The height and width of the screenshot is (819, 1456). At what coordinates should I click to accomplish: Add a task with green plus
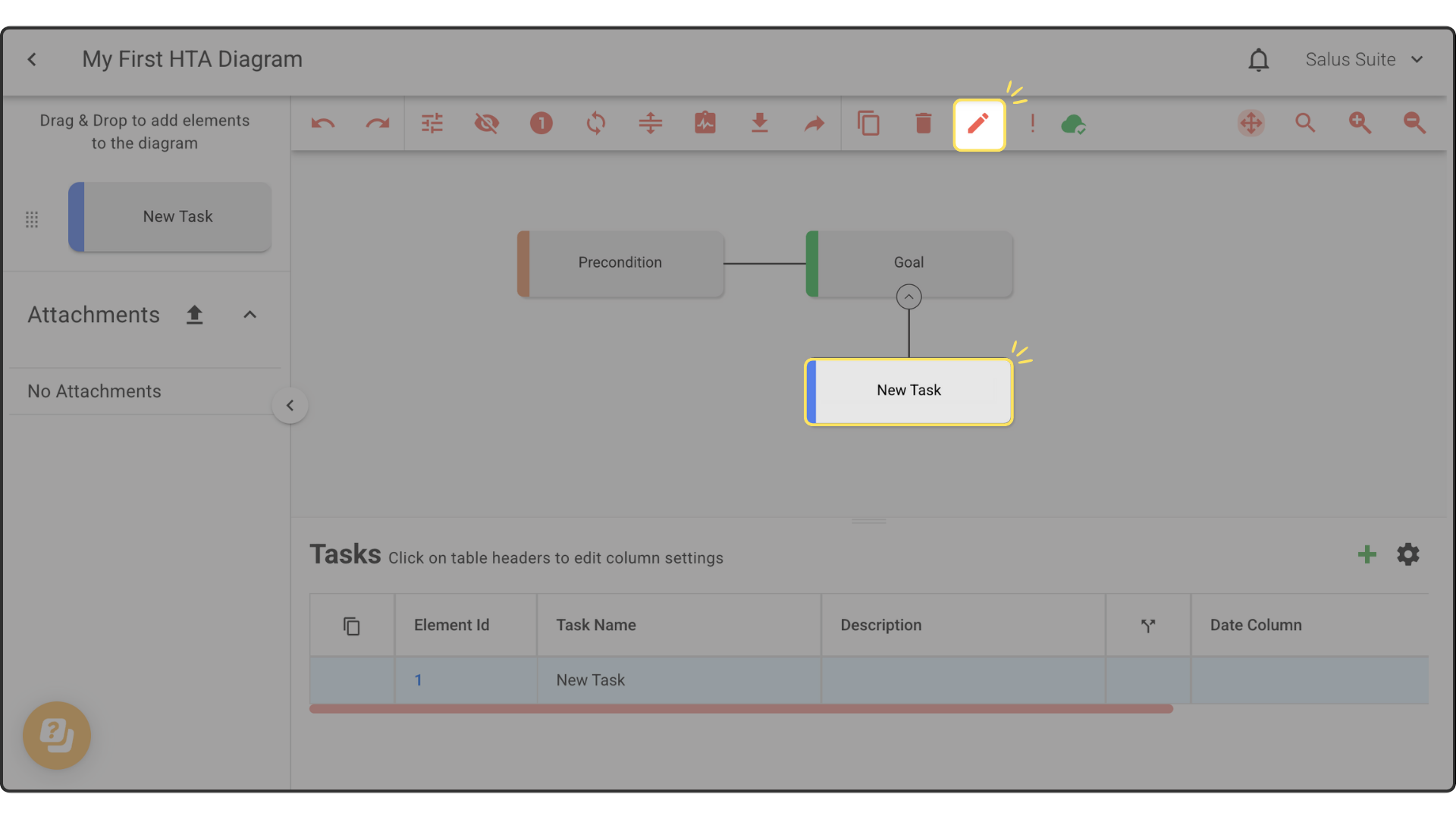coord(1367,554)
